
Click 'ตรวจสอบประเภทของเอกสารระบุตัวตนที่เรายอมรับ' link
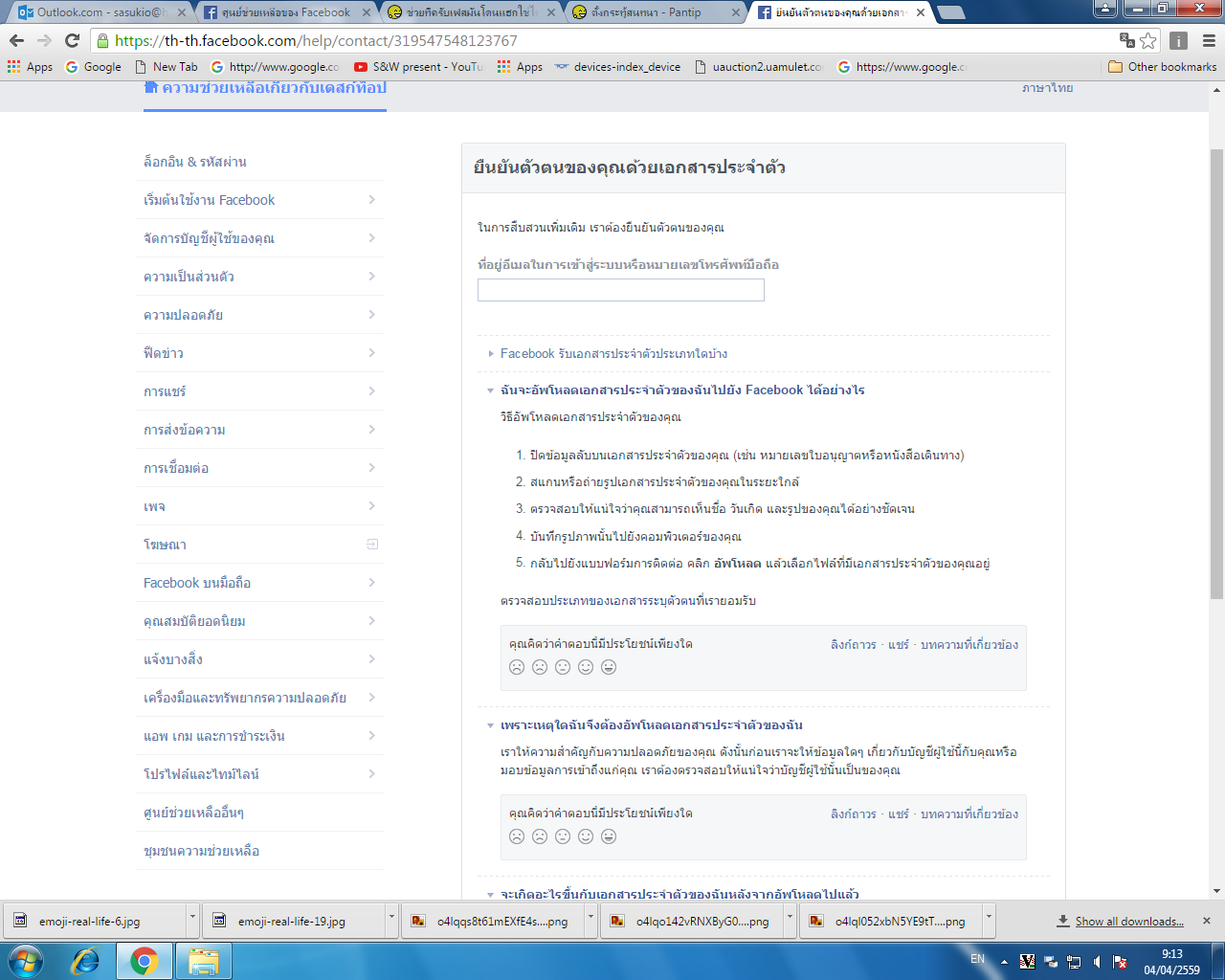point(629,600)
